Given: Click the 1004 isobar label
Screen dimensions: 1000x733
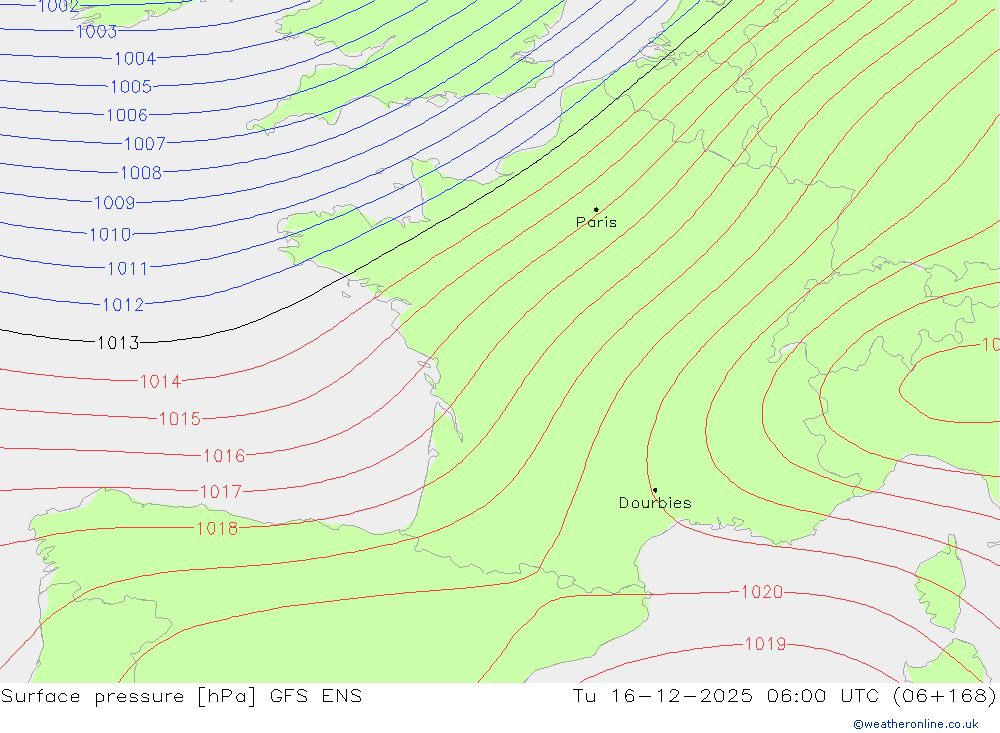Looking at the screenshot, I should [x=135, y=59].
